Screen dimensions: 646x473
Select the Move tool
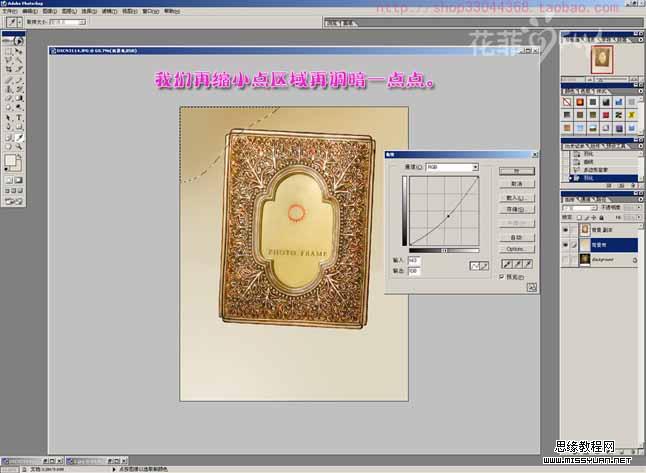[19, 52]
